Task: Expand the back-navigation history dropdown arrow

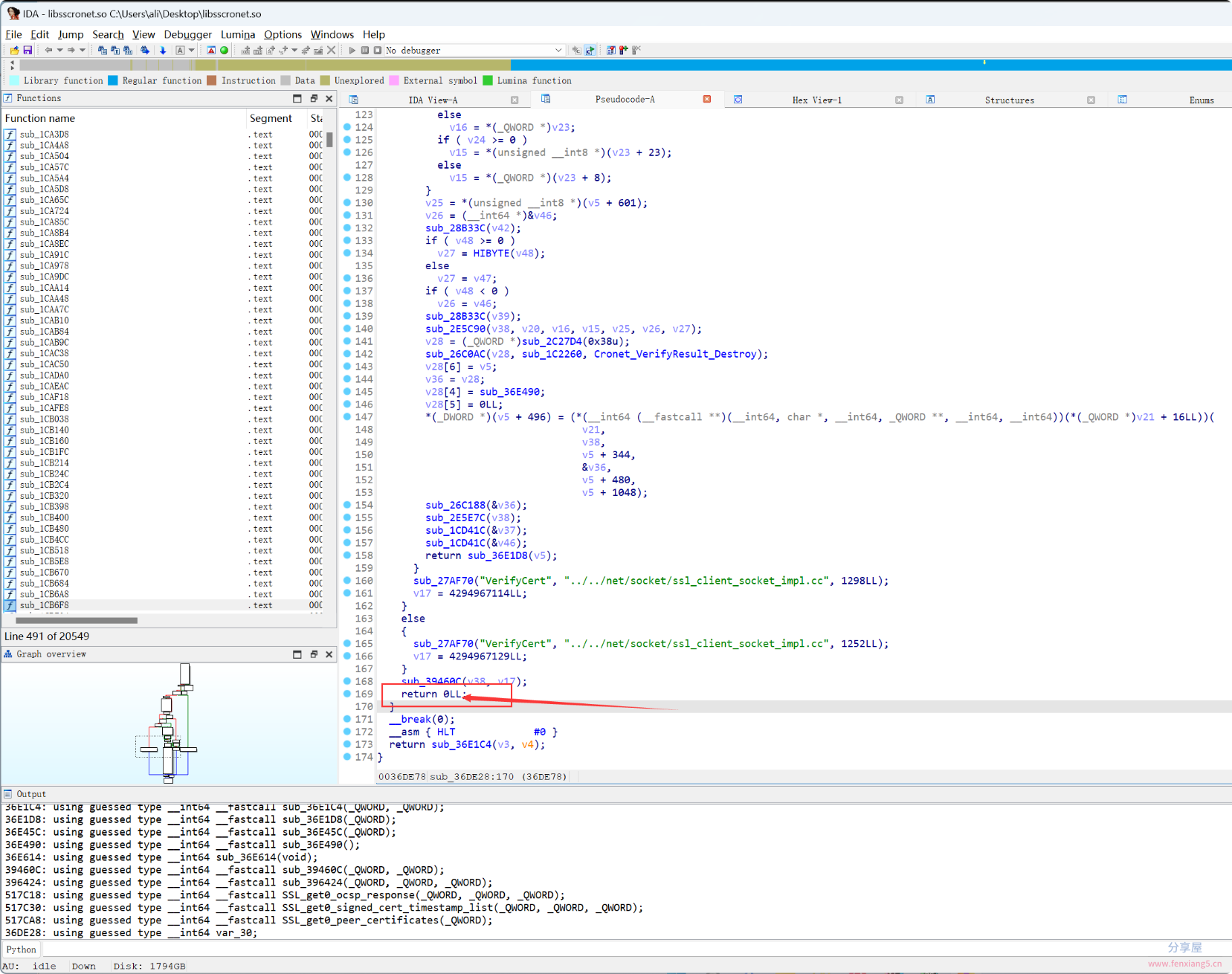Action: (59, 51)
